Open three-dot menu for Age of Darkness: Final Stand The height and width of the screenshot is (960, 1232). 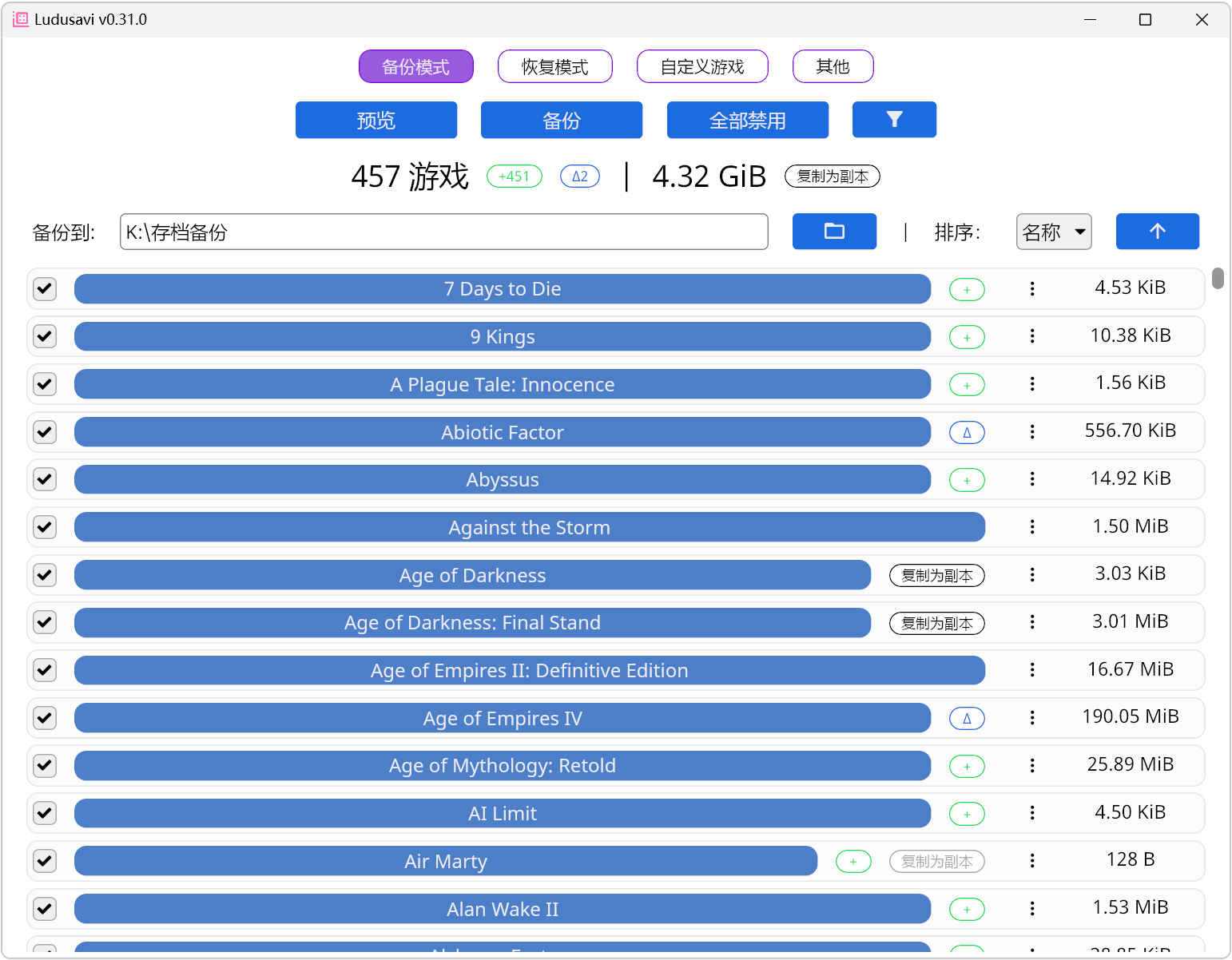1032,622
